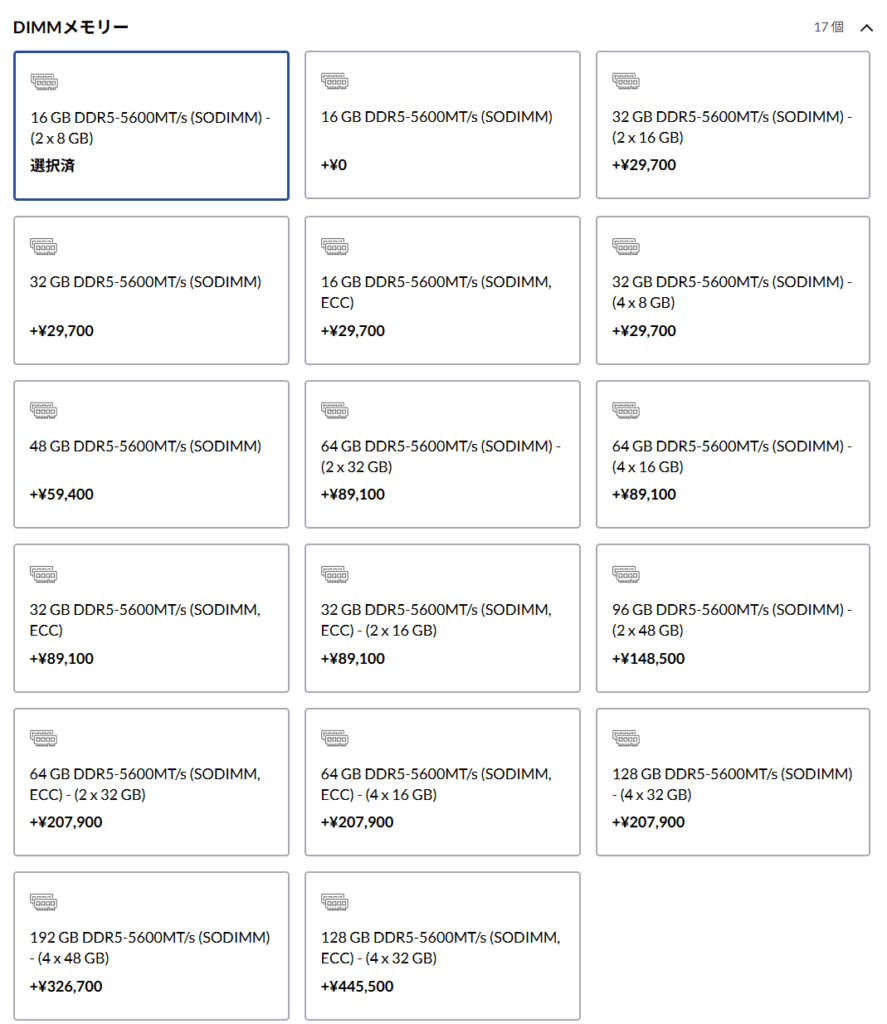The image size is (887, 1024).
Task: Click memory icon on 16 GB SODIMM +¥0 card
Action: (335, 80)
